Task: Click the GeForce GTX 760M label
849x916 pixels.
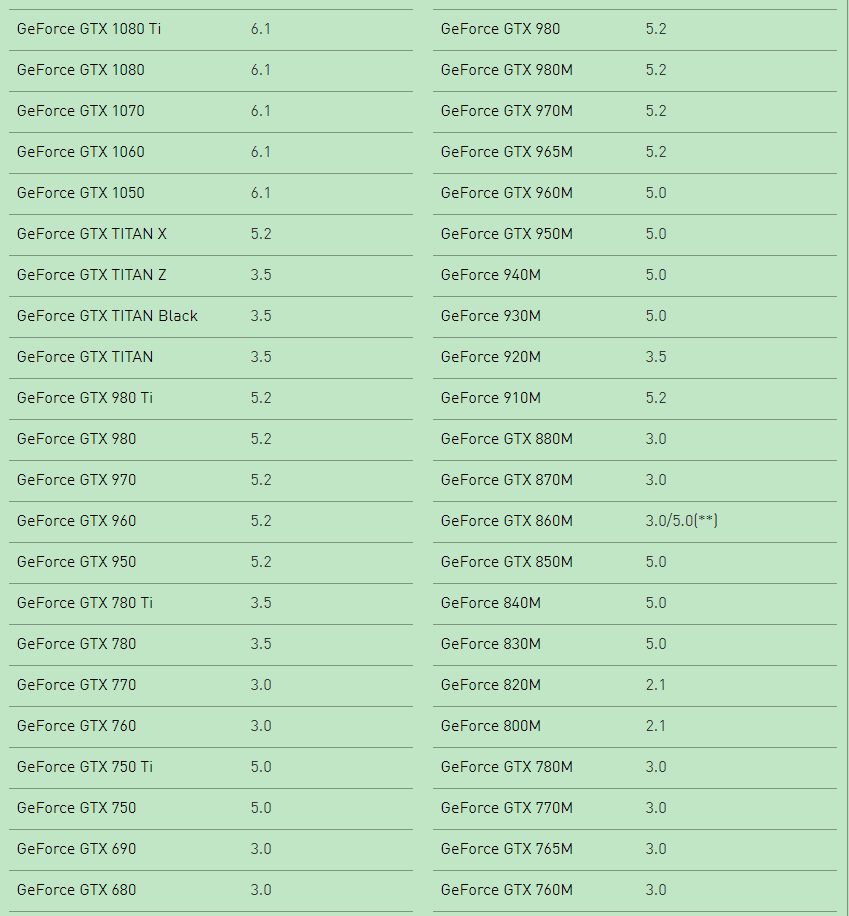Action: tap(507, 890)
